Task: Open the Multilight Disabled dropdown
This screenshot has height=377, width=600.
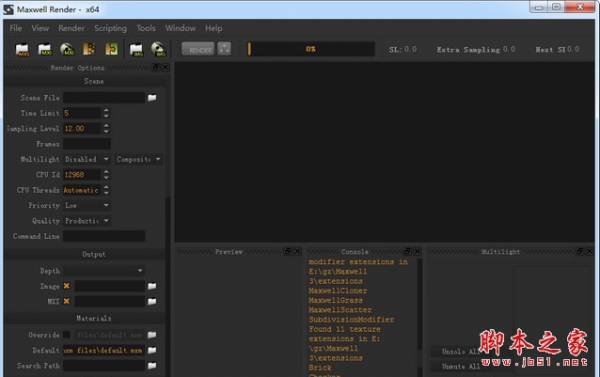Action: (87, 159)
